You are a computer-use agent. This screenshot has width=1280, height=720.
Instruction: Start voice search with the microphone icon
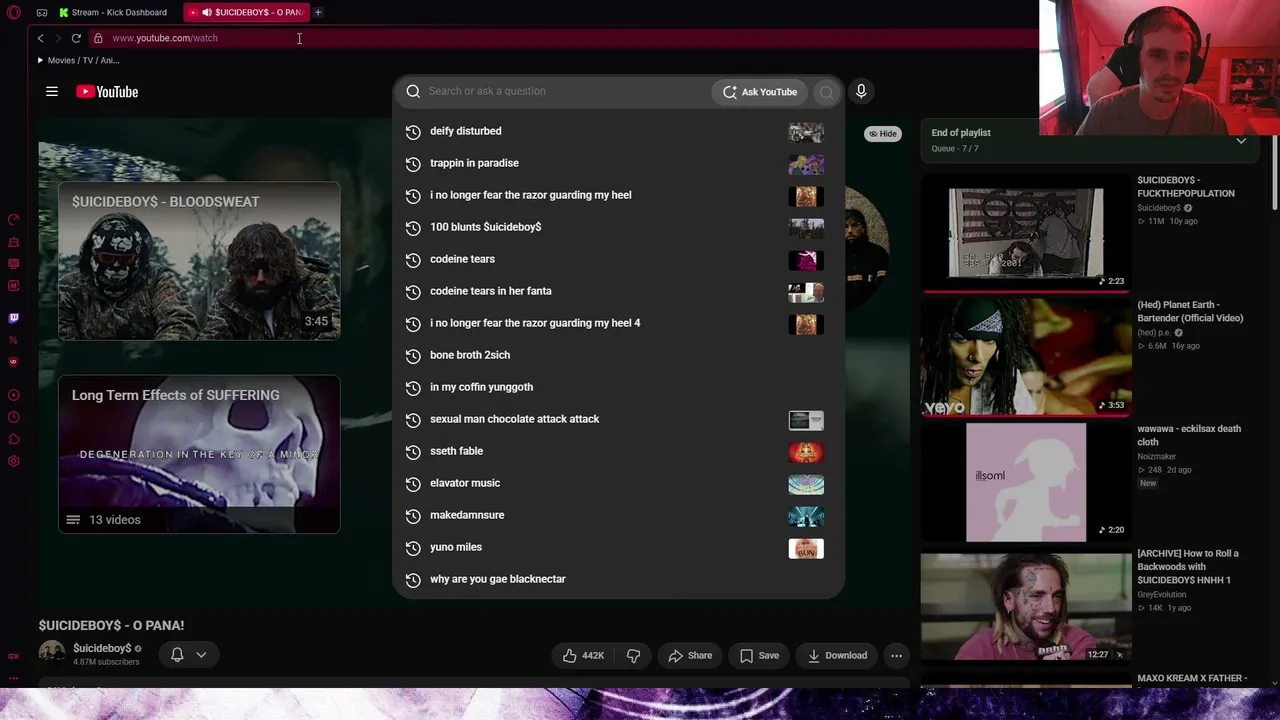(861, 91)
